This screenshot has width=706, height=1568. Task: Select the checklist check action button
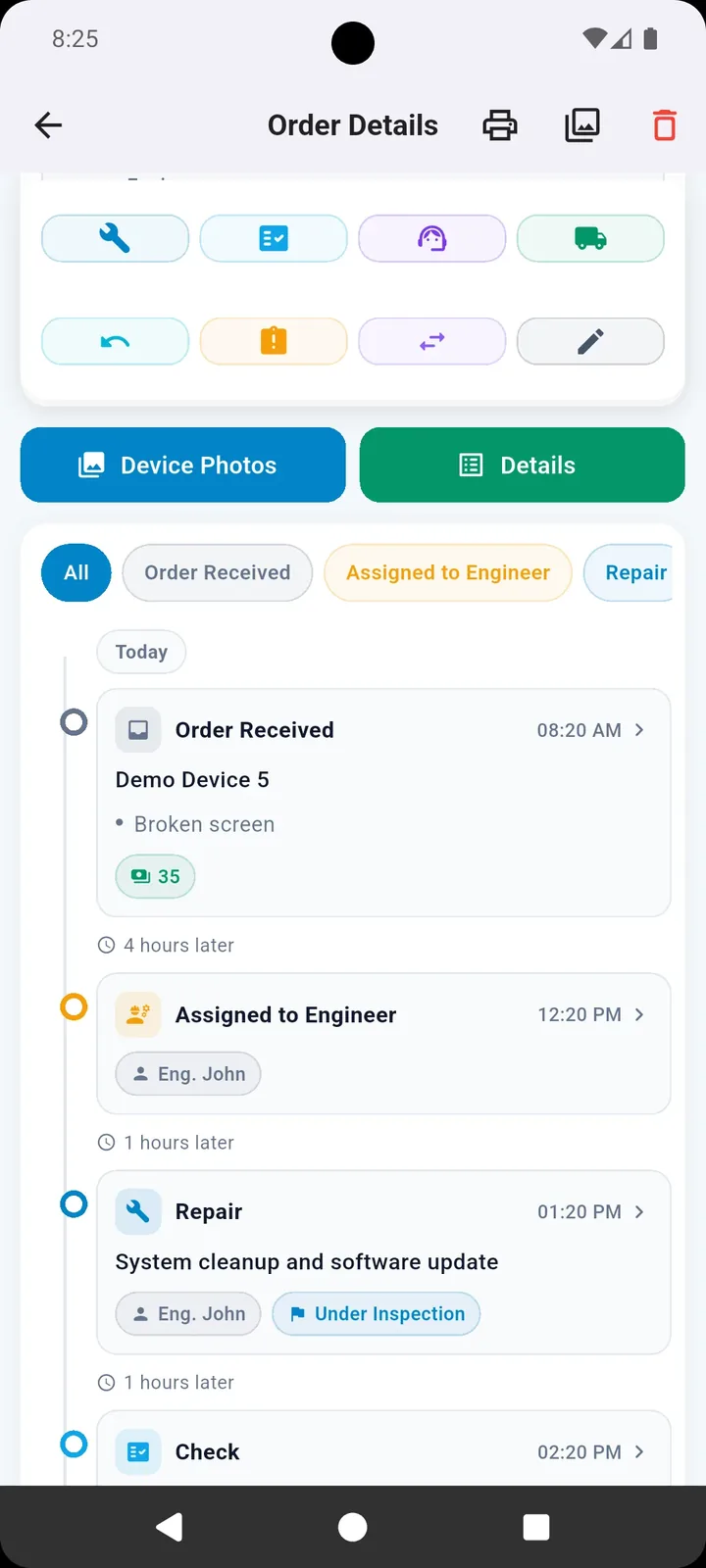pos(274,238)
